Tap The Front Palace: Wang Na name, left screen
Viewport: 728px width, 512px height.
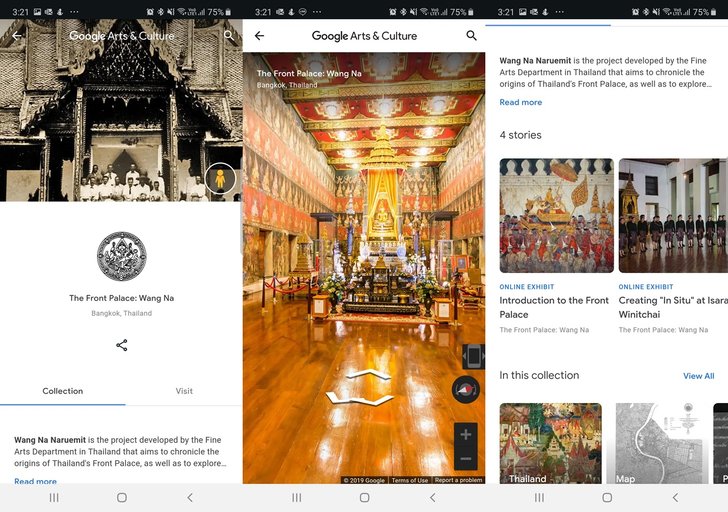122,298
